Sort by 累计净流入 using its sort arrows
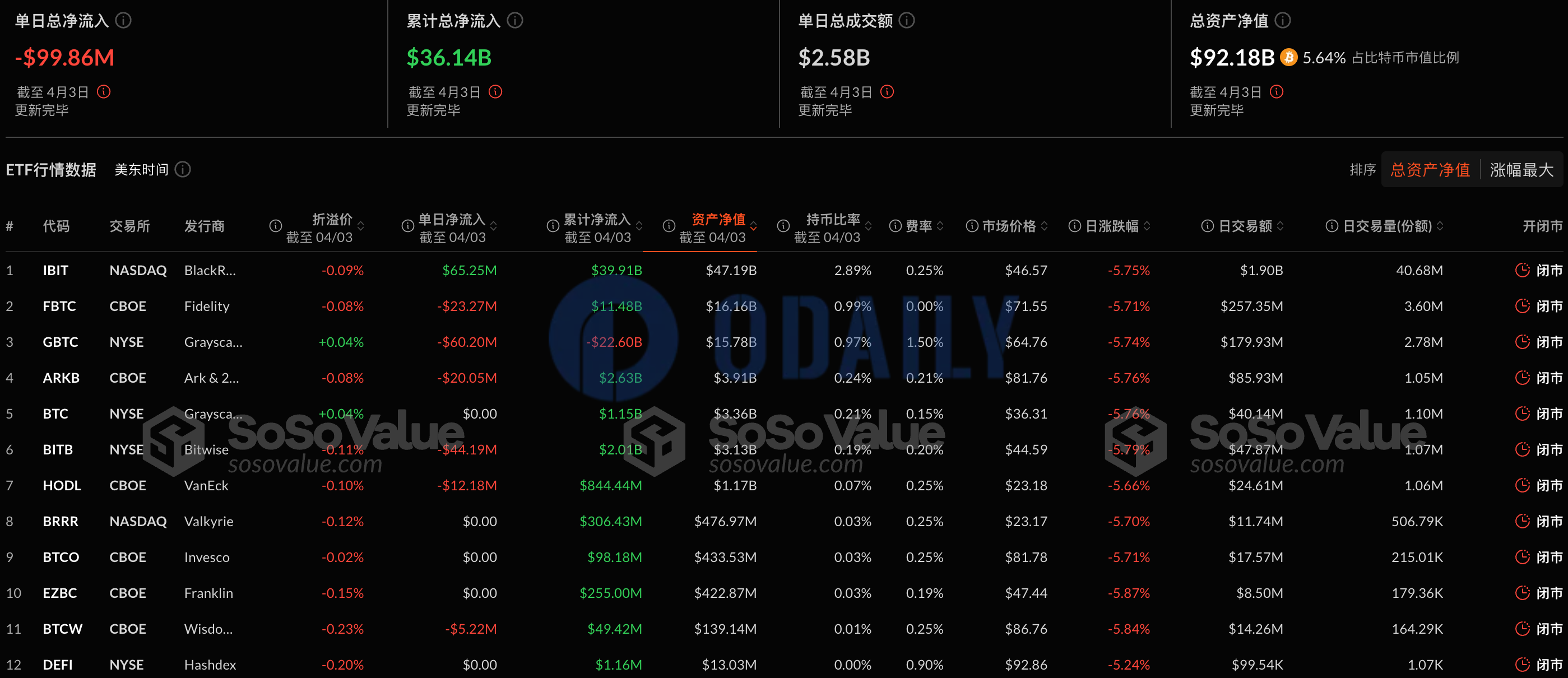This screenshot has width=1568, height=678. click(639, 226)
